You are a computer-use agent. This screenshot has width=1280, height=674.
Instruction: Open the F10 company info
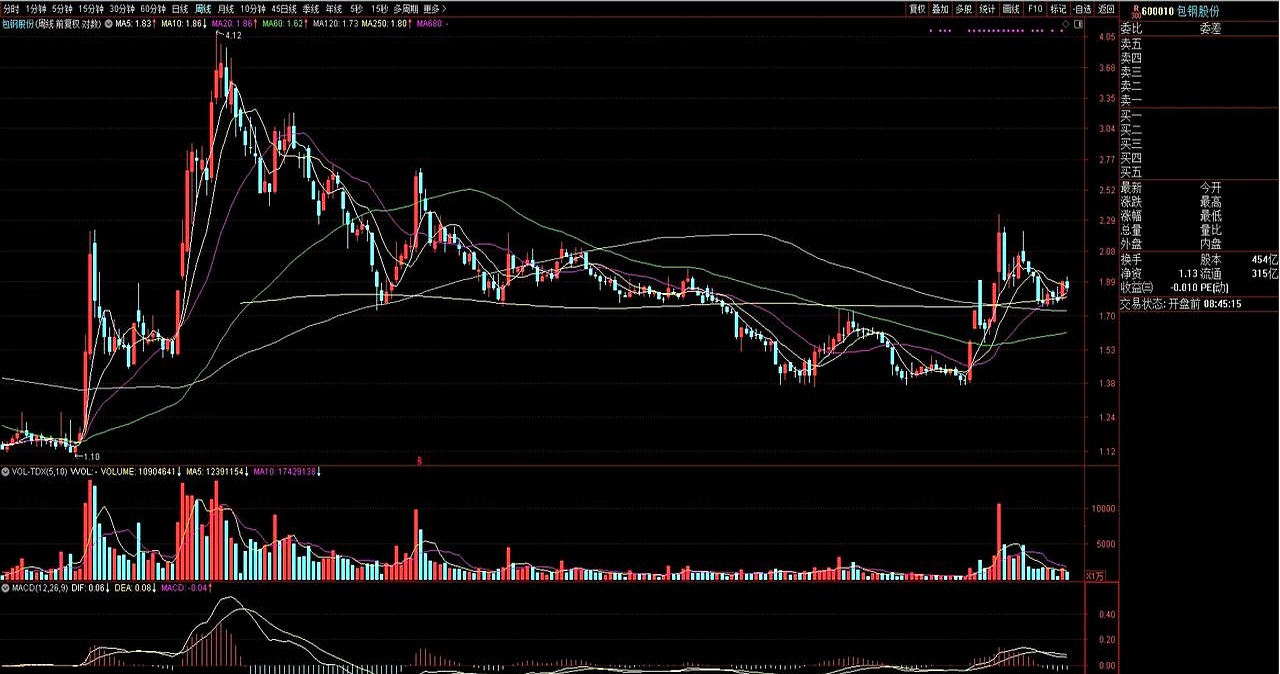click(1035, 8)
